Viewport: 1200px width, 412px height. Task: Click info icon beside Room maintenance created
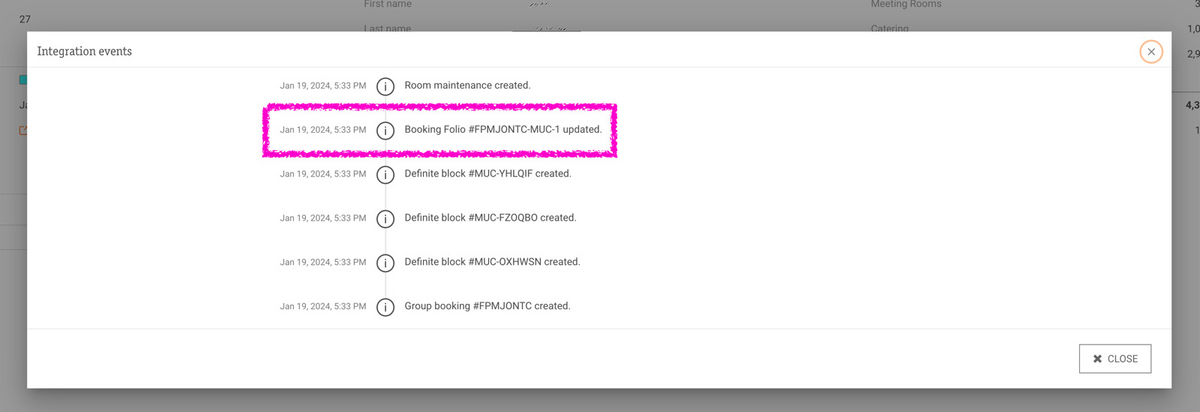pos(385,86)
